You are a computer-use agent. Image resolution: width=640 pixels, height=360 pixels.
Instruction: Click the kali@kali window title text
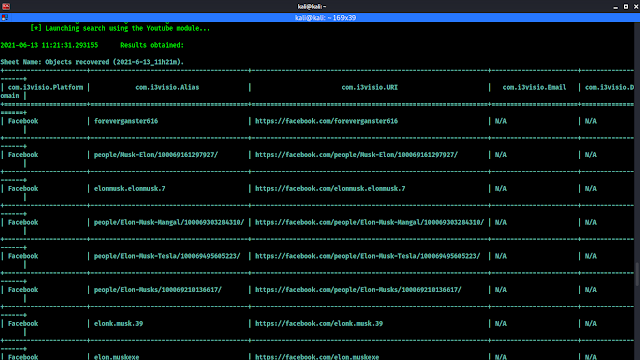[311, 7]
